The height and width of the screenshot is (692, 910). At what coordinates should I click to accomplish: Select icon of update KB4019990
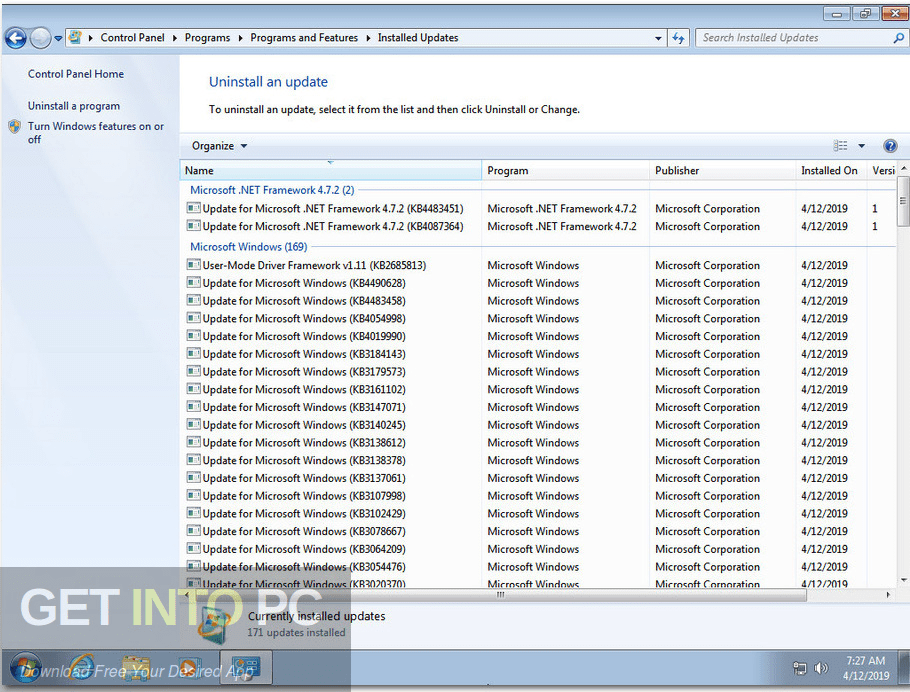point(193,336)
